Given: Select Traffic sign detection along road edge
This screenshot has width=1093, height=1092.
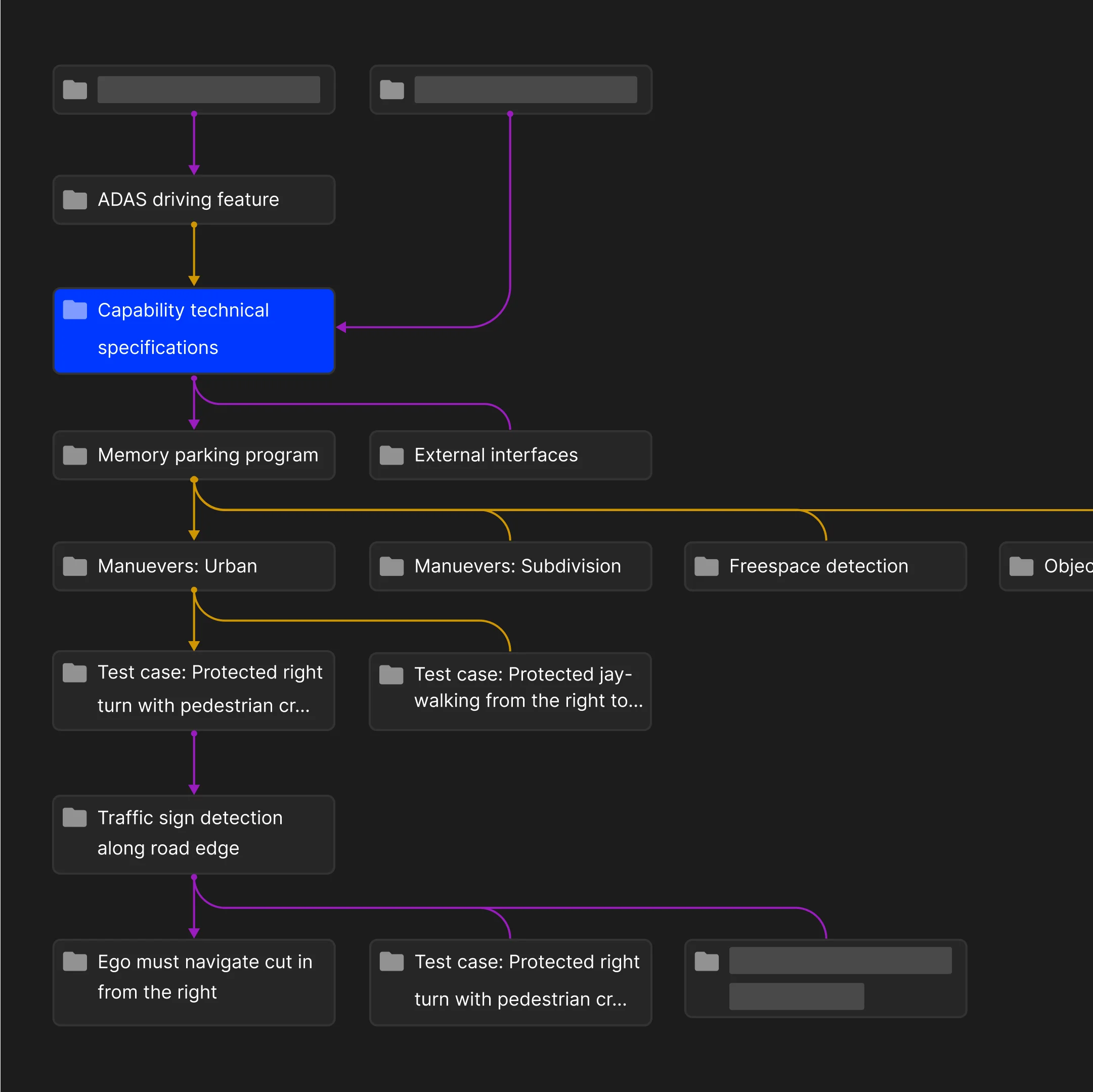Looking at the screenshot, I should click(x=194, y=834).
